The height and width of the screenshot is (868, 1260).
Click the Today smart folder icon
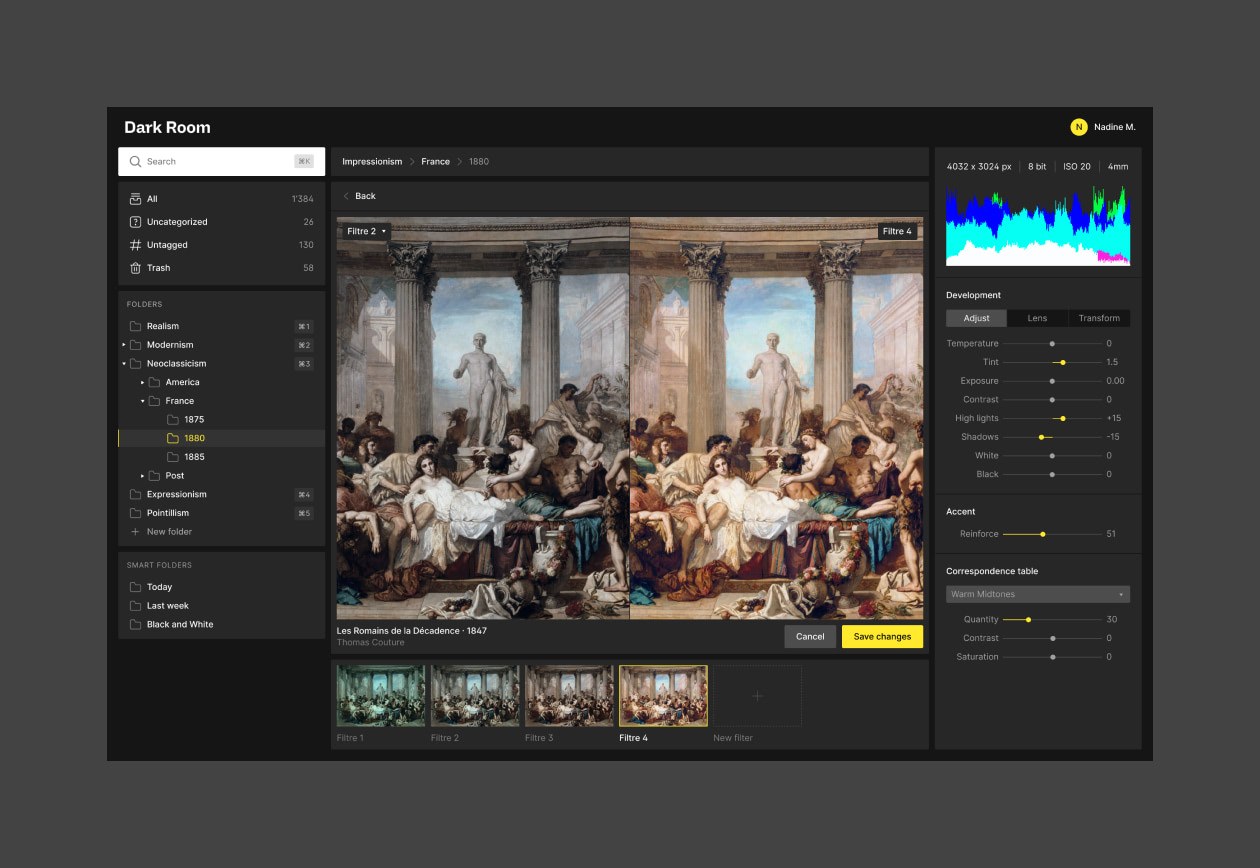click(135, 587)
